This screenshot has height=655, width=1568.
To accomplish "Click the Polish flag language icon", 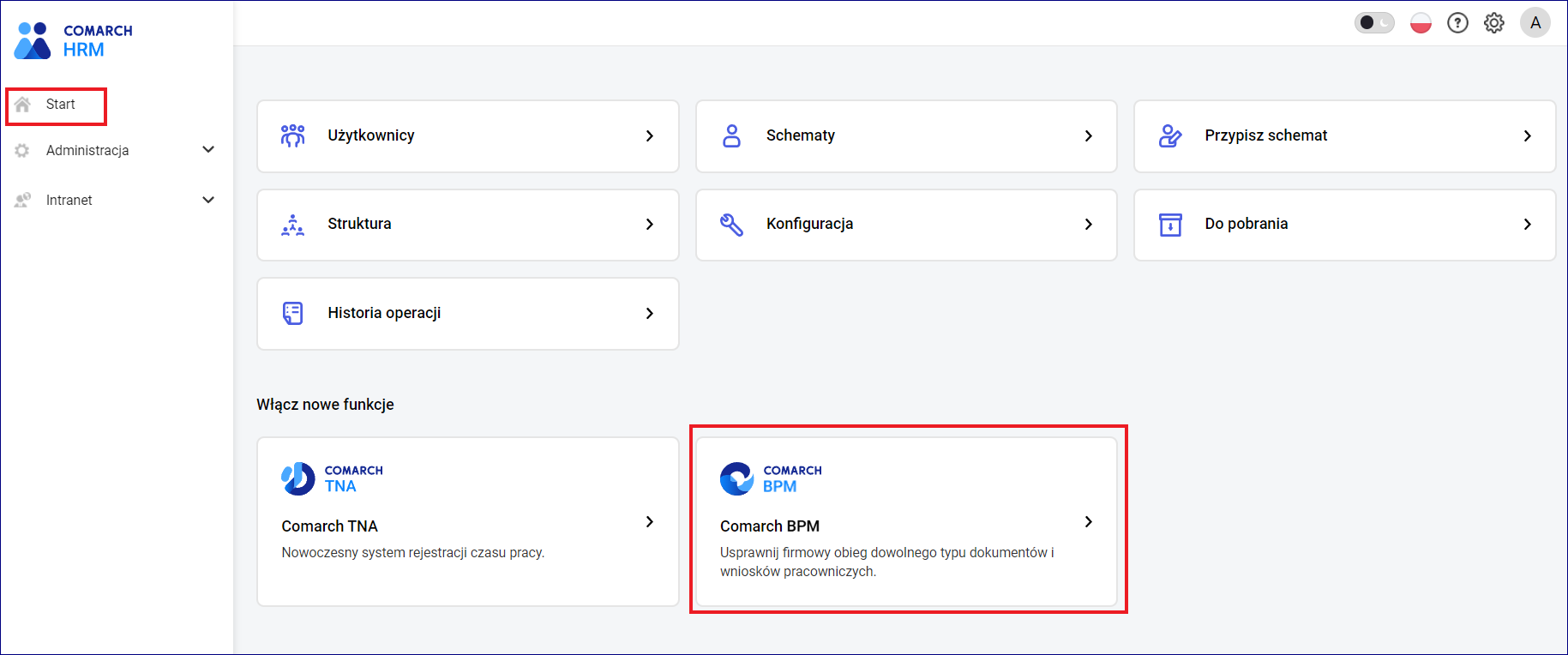I will coord(1421,23).
